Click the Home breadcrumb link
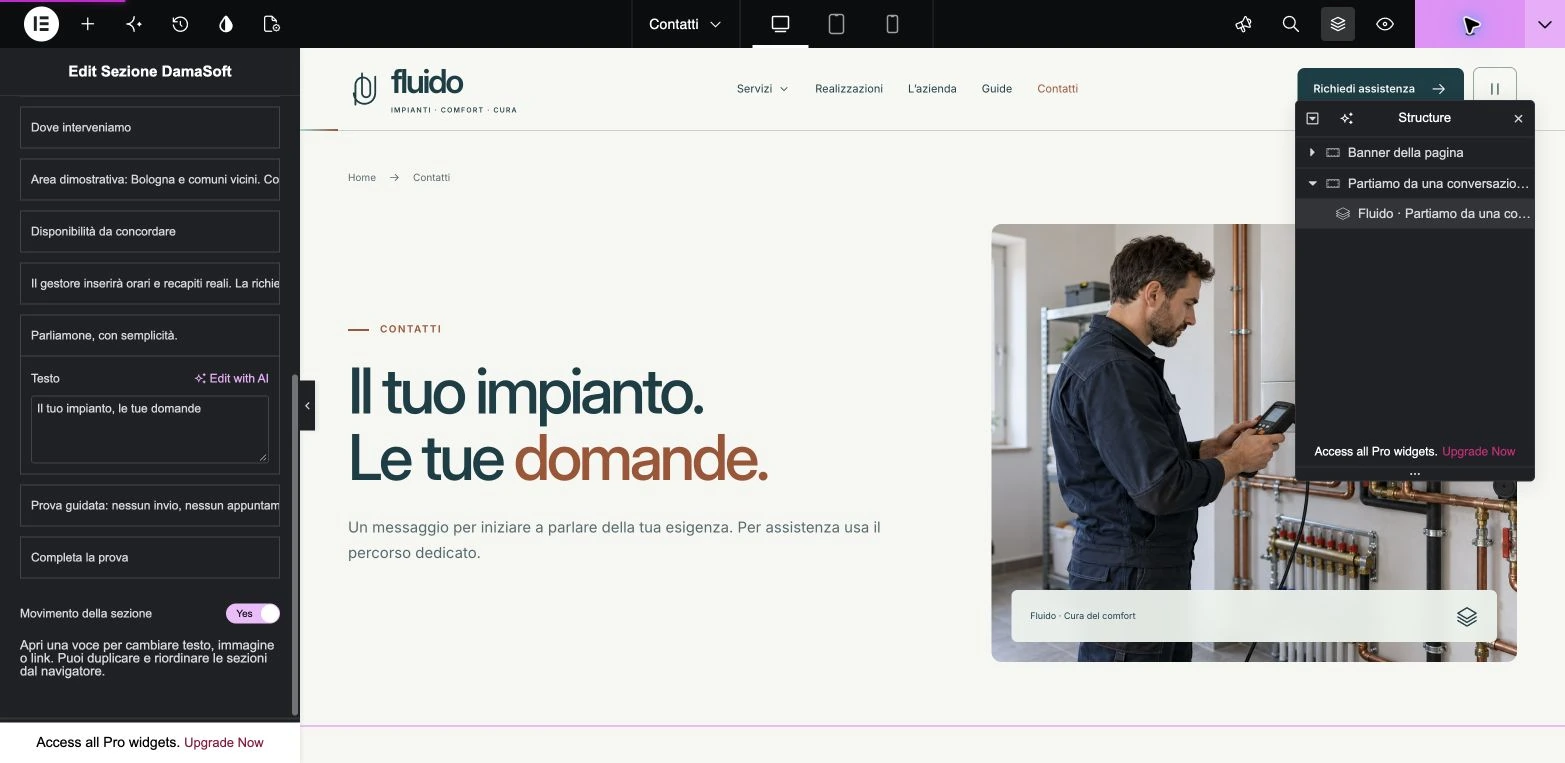 coord(362,177)
